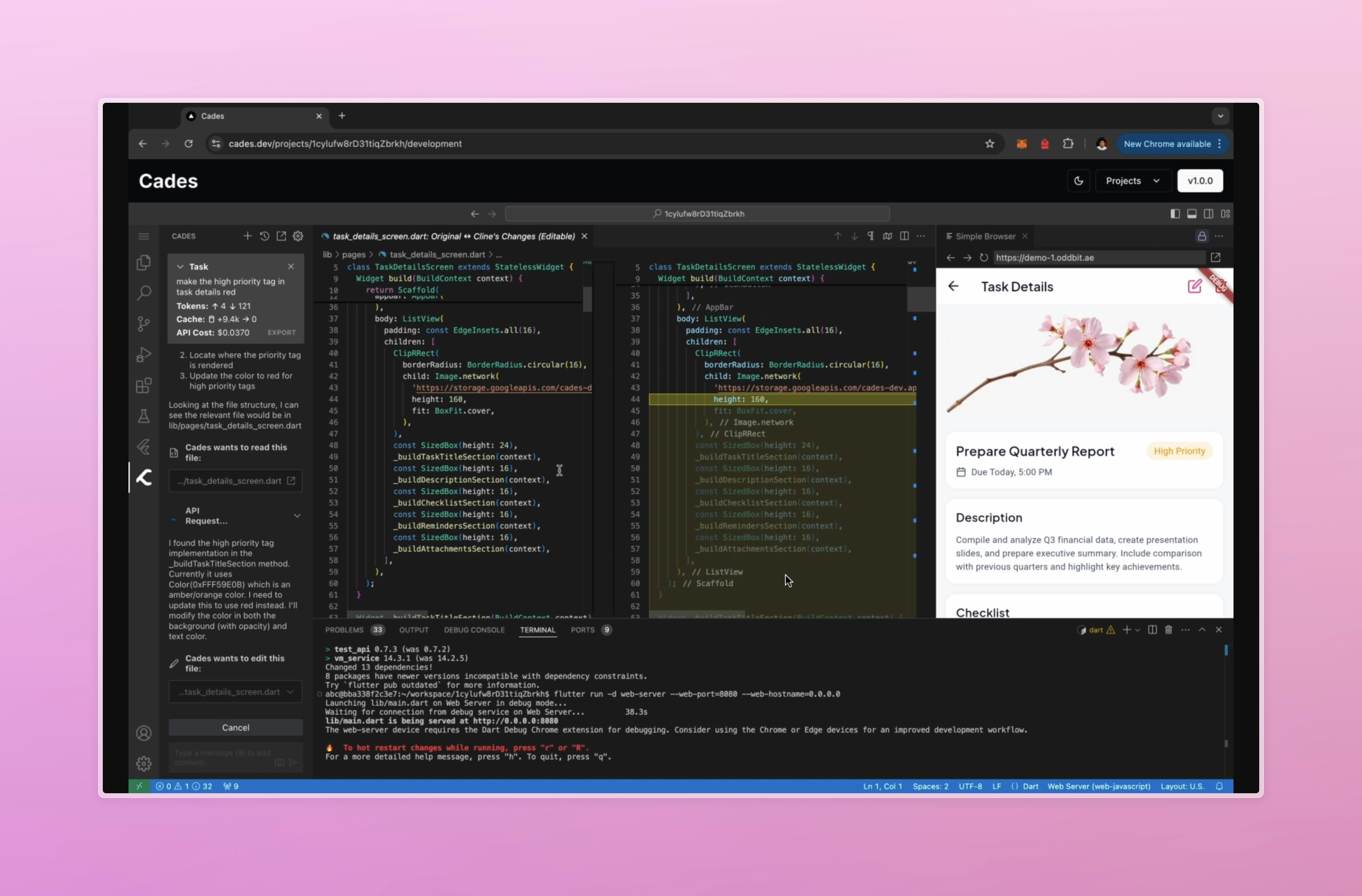Toggle the lock group icon in Simple Browser
This screenshot has height=896, width=1362.
click(1202, 236)
